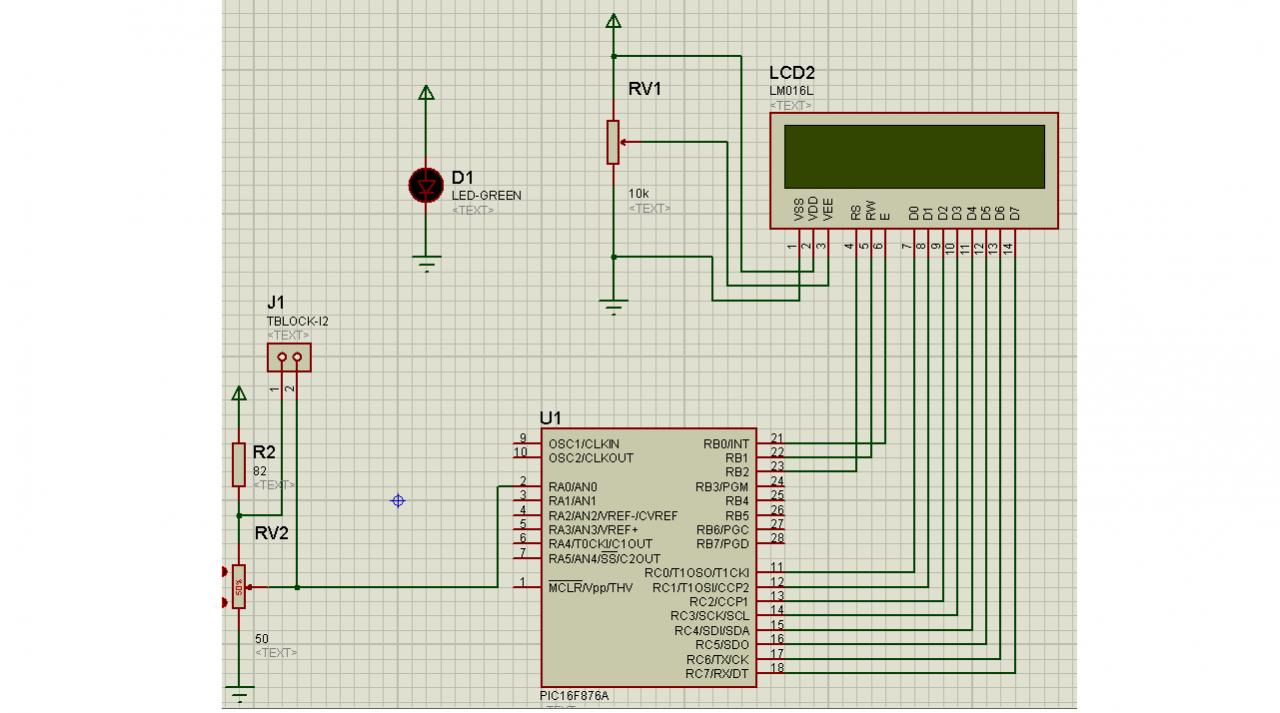Click the LCD2 component label

tap(792, 73)
